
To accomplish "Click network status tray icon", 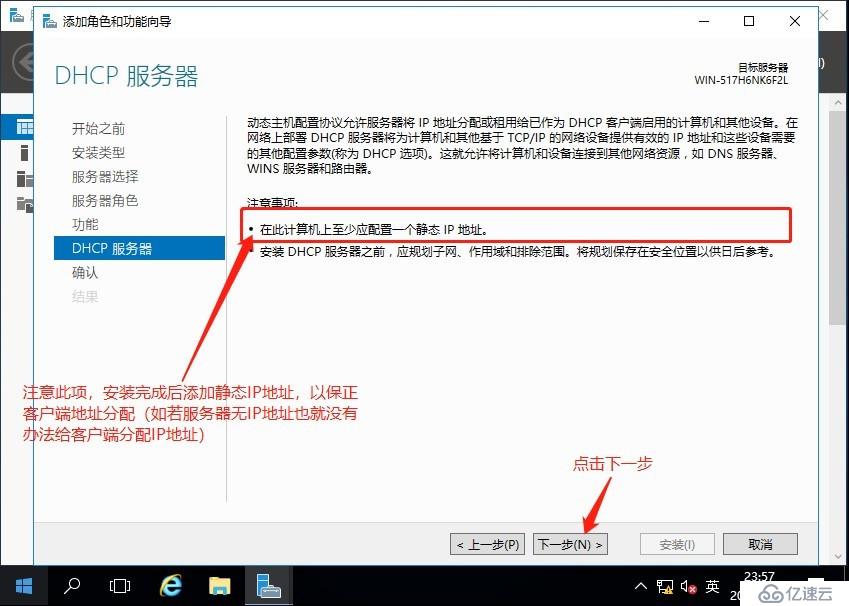I will click(x=664, y=586).
